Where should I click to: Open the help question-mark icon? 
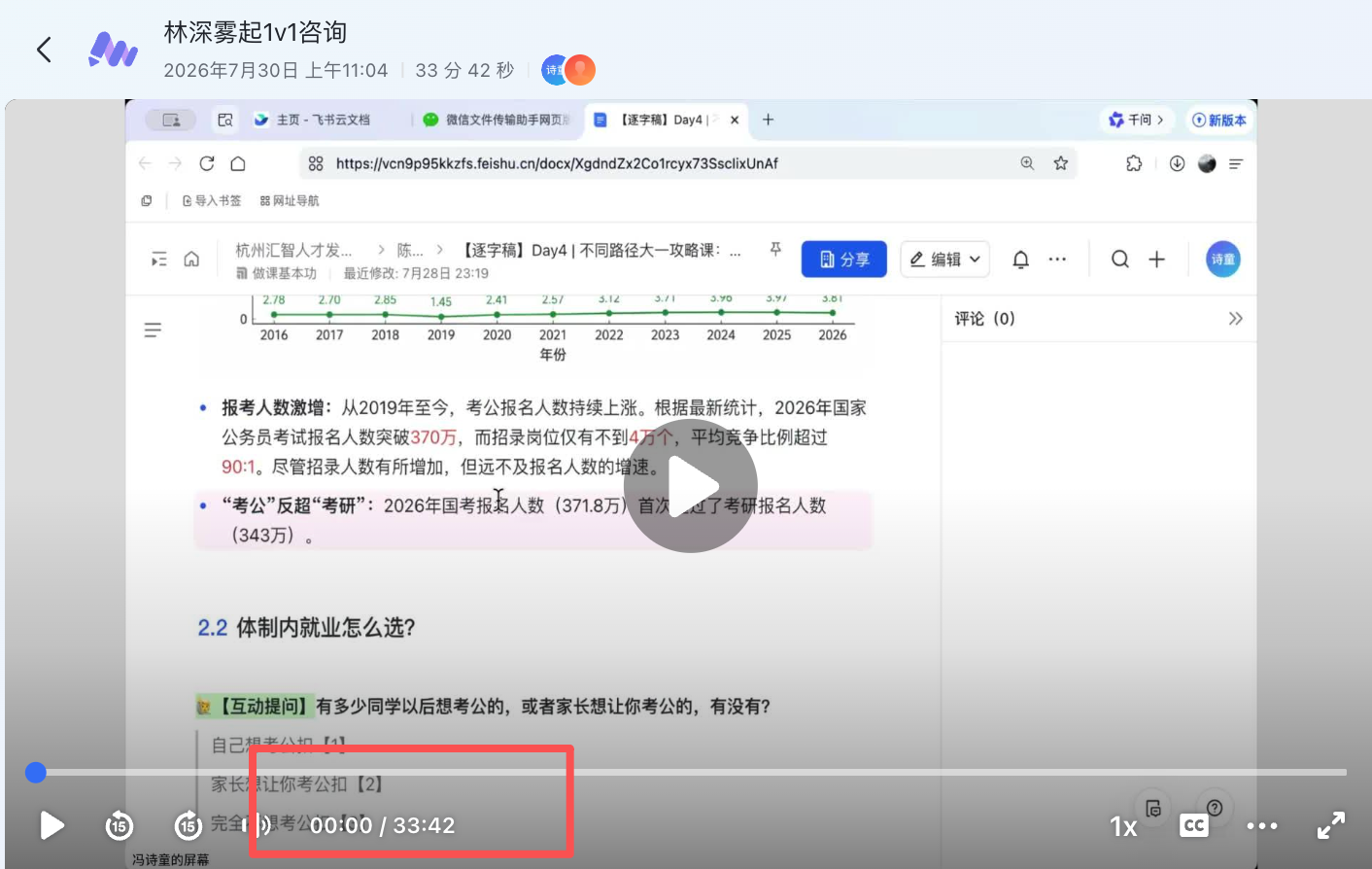tap(1215, 807)
